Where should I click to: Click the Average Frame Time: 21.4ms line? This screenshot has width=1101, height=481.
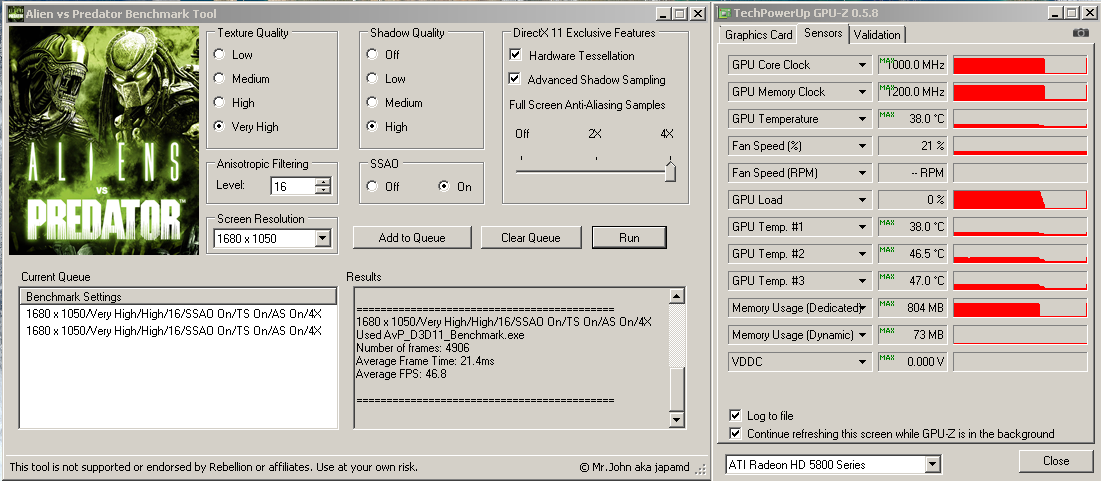pyautogui.click(x=426, y=361)
